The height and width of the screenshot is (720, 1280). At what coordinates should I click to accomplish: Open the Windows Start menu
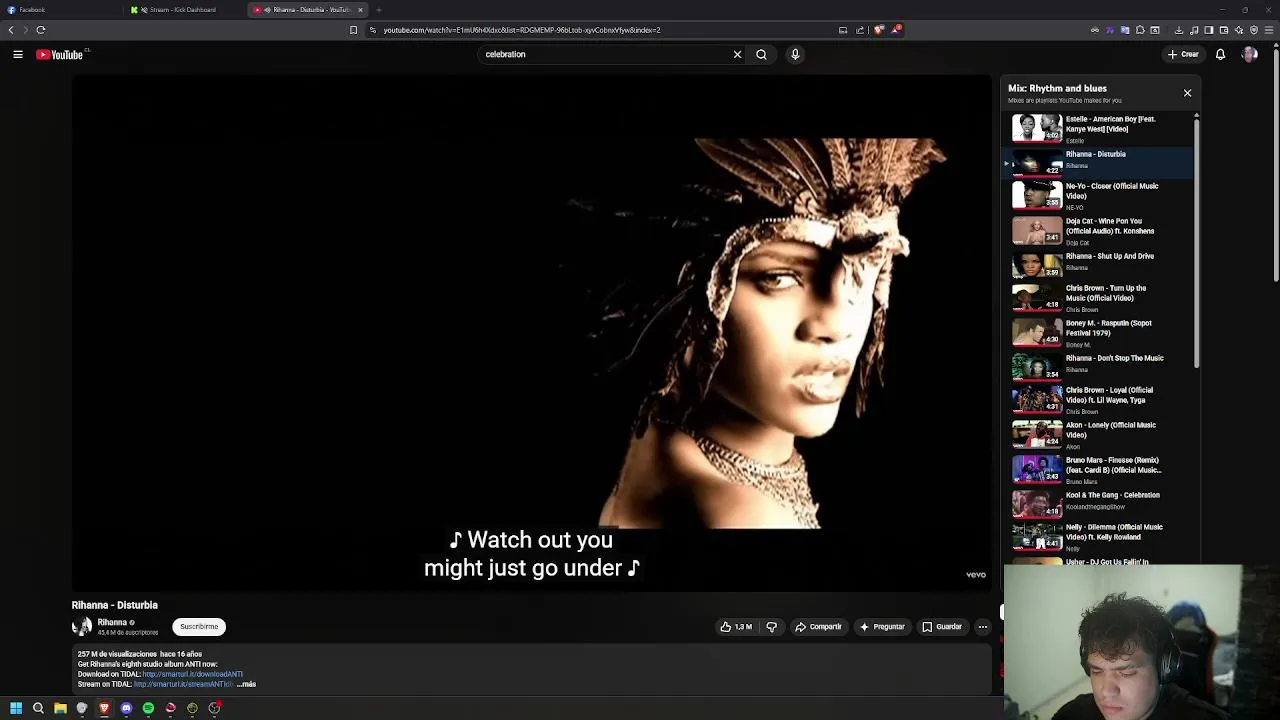16,708
